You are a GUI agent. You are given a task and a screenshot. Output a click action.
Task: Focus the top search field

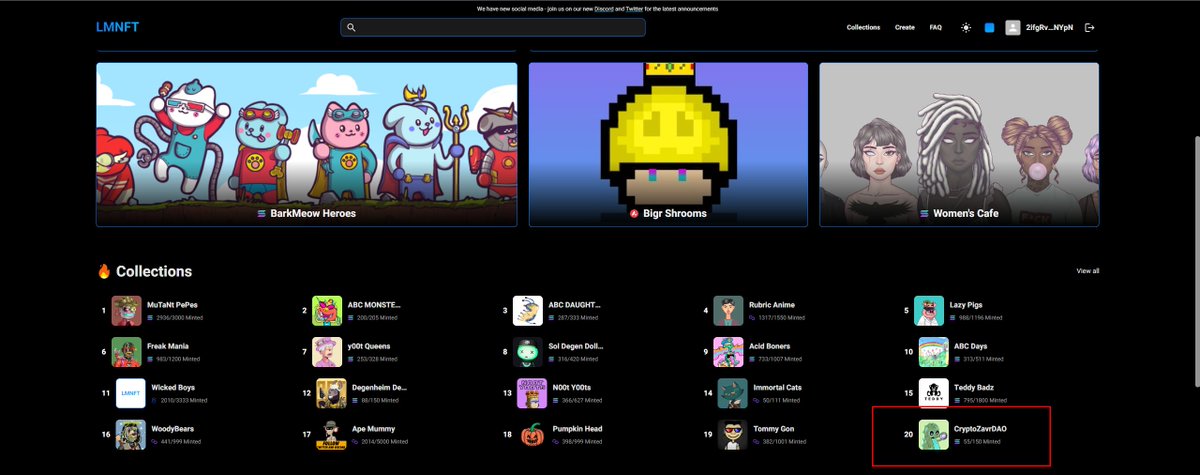[493, 27]
